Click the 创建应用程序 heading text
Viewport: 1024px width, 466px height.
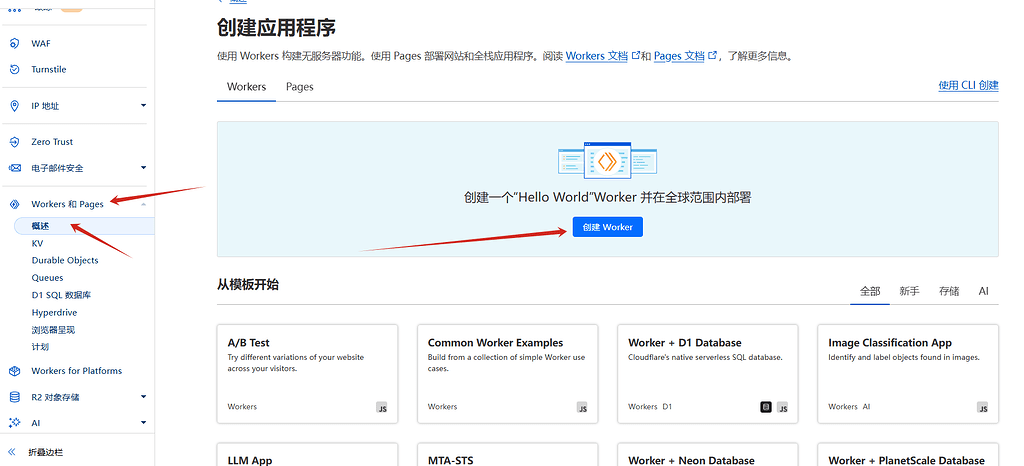click(x=276, y=28)
